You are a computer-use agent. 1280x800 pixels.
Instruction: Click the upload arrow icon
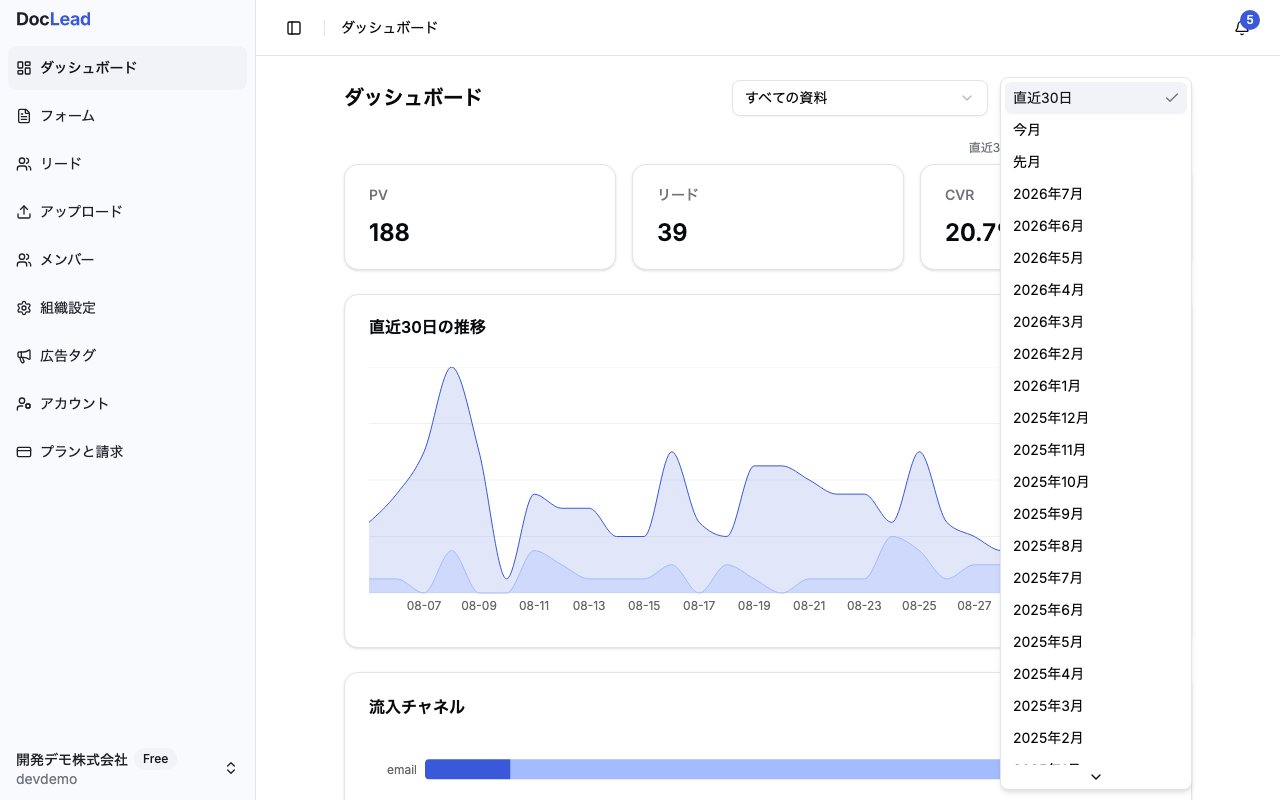click(x=24, y=212)
